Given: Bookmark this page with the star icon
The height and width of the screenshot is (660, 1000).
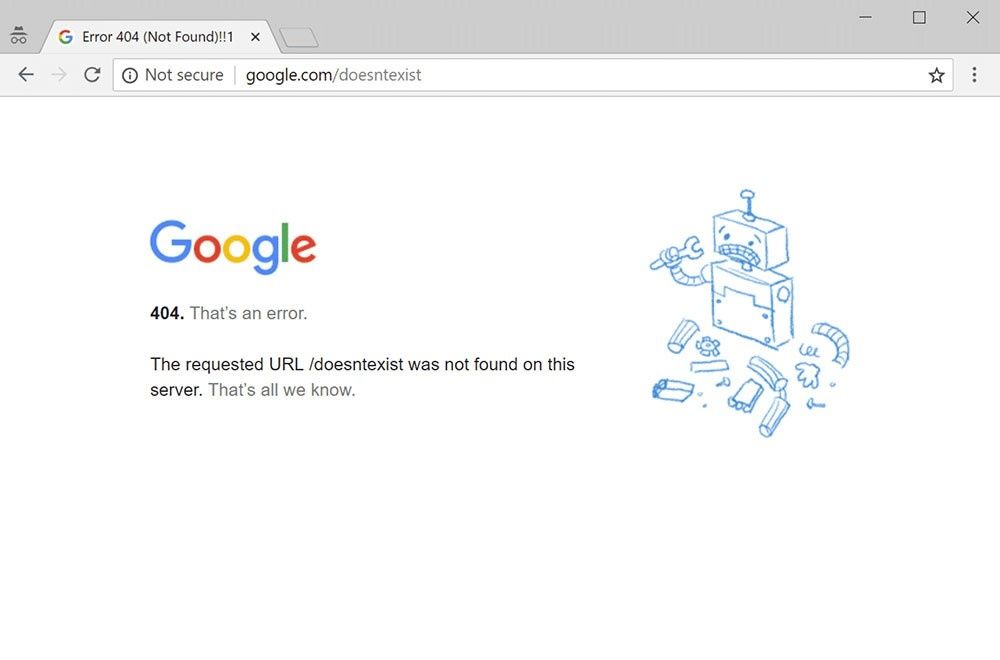Looking at the screenshot, I should point(936,75).
